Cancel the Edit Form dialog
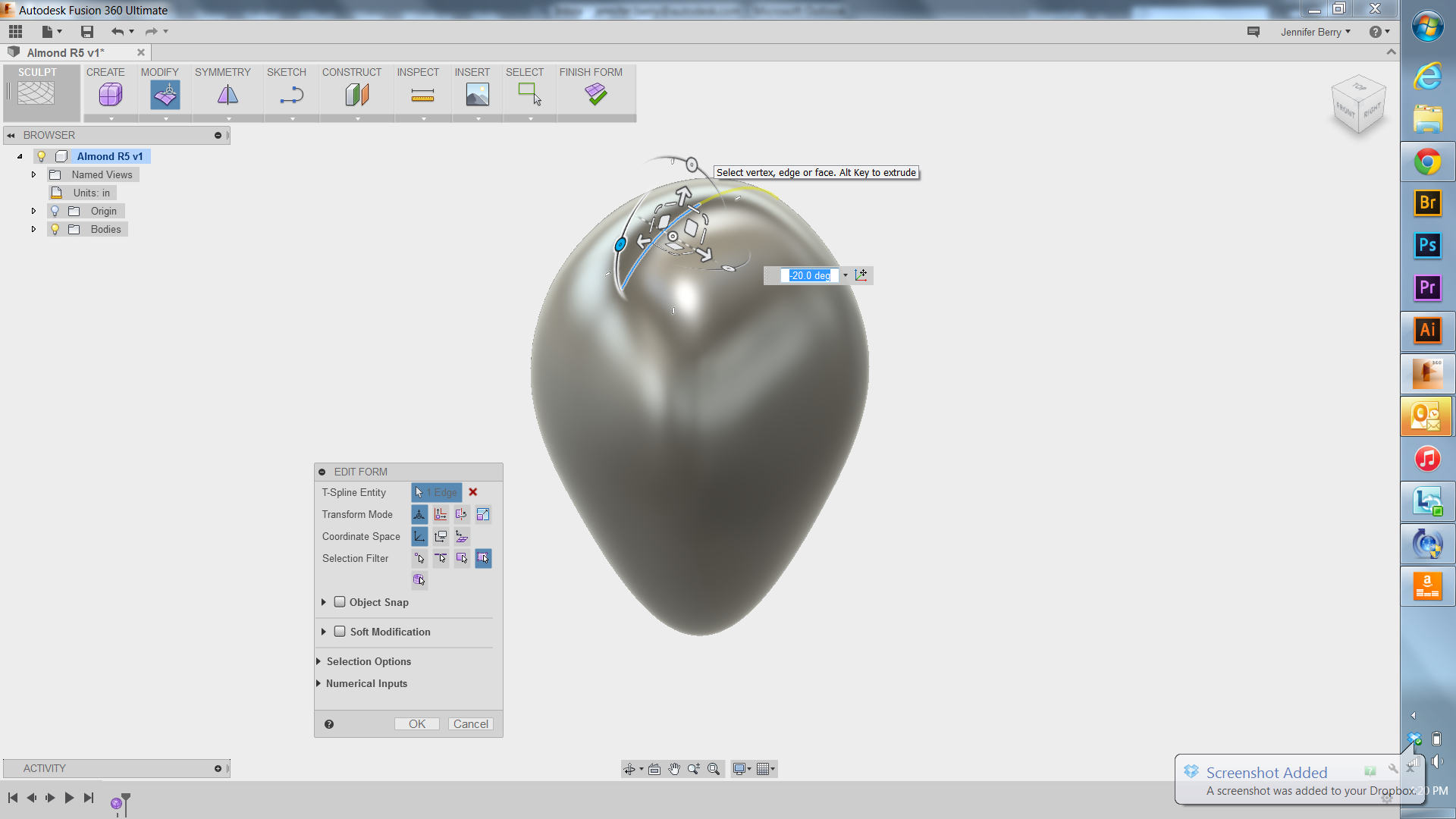 (x=470, y=723)
